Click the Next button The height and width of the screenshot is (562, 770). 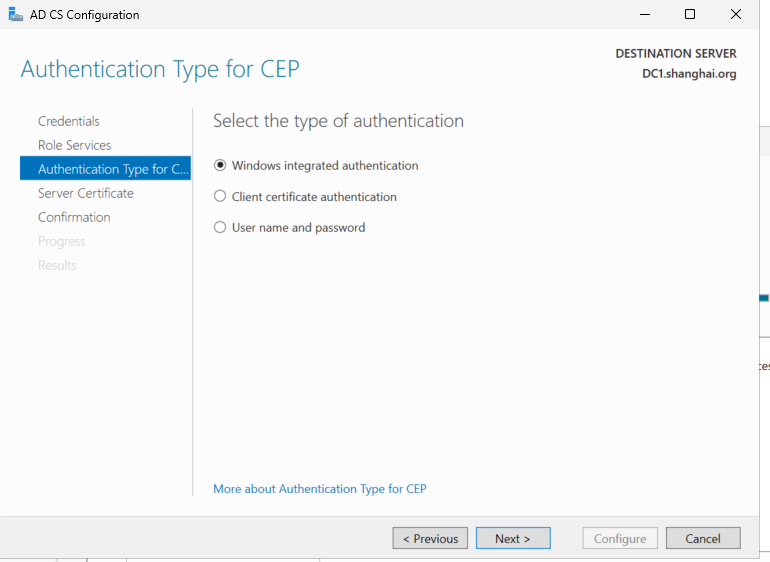[513, 538]
